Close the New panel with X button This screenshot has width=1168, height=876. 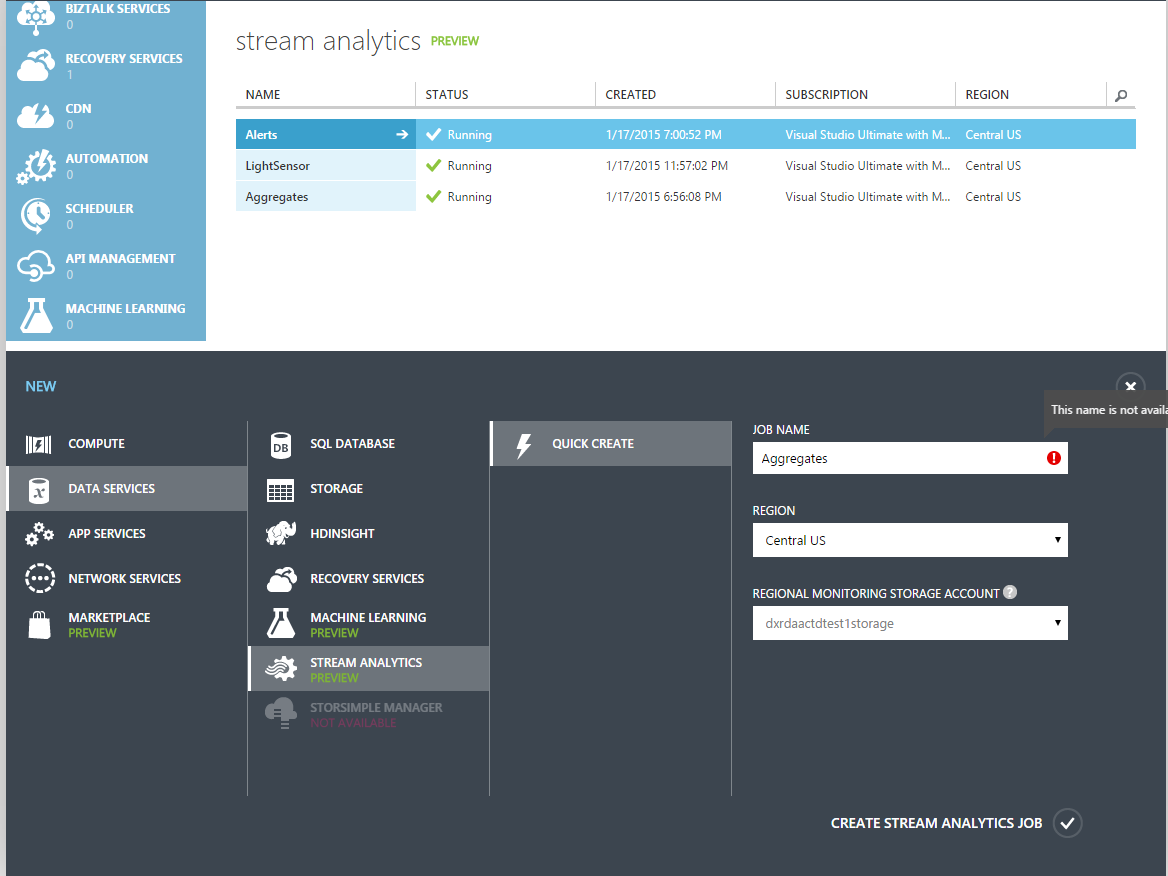[x=1130, y=386]
